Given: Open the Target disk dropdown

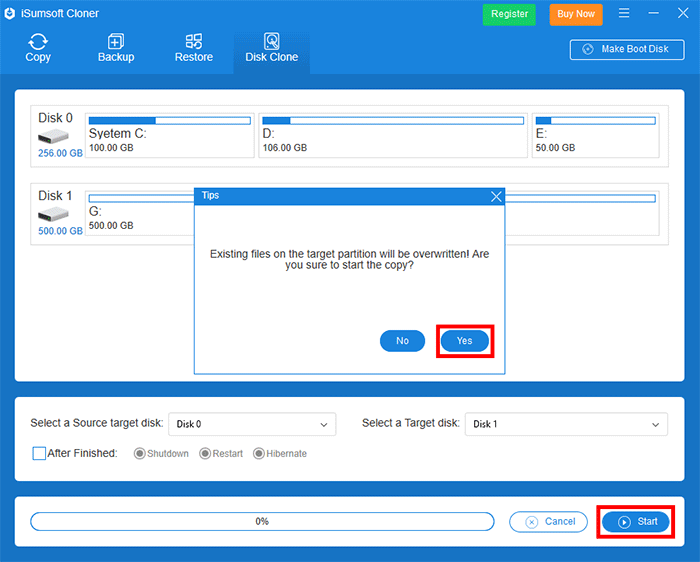Looking at the screenshot, I should tap(566, 424).
